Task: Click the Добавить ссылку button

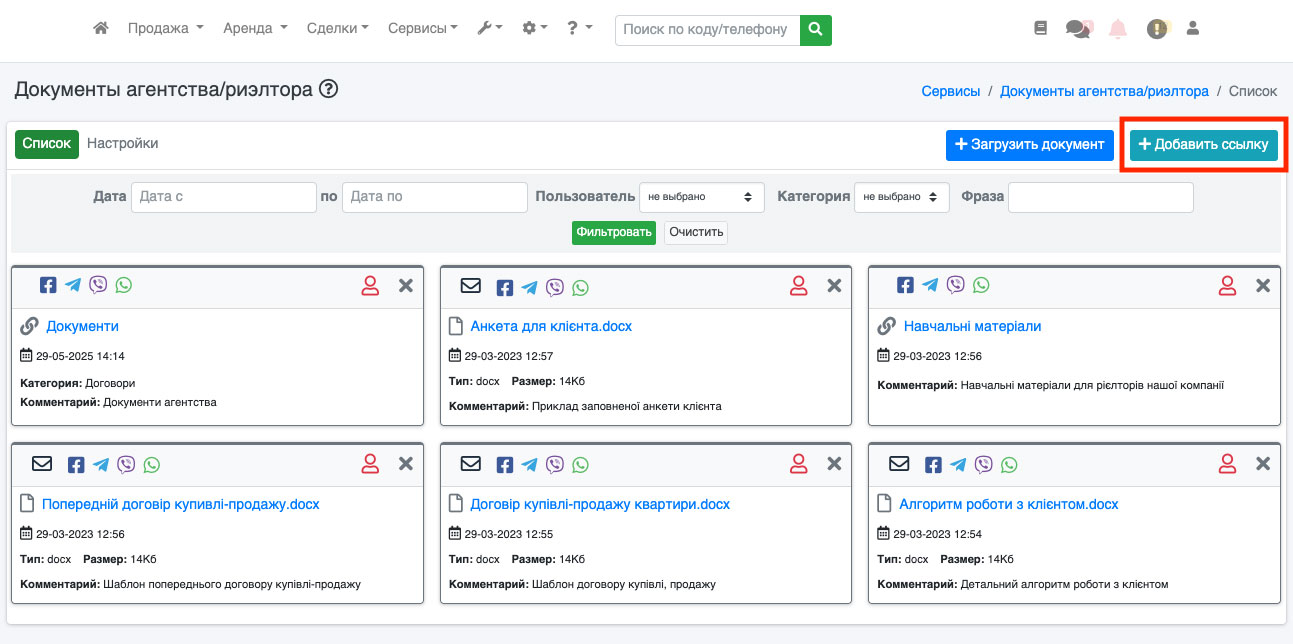Action: coord(1204,145)
